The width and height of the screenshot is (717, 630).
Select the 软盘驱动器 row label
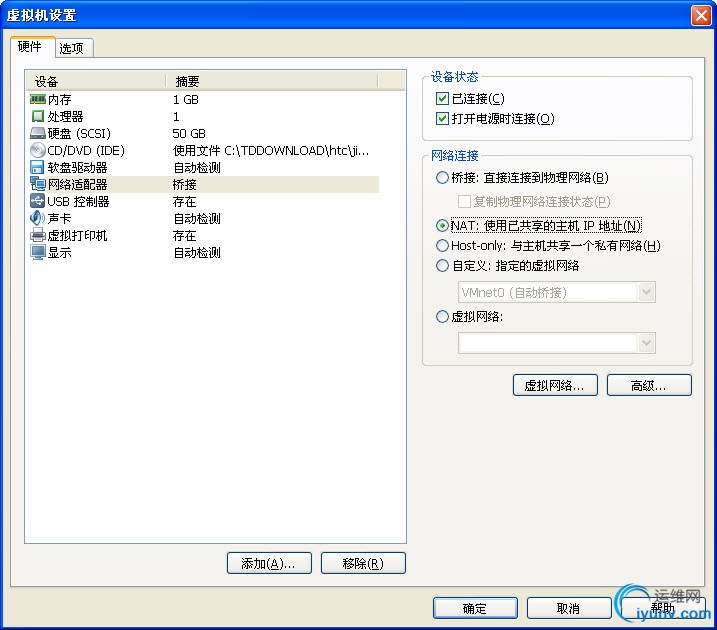coord(77,167)
